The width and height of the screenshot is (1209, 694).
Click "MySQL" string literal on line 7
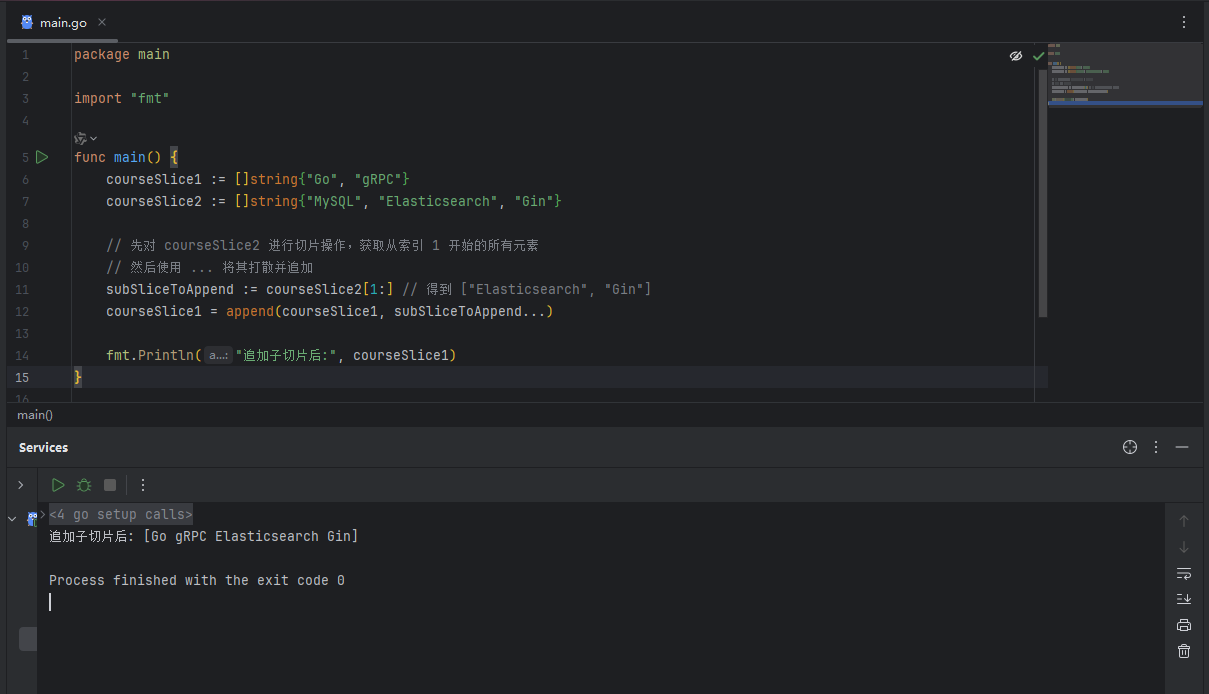[334, 201]
